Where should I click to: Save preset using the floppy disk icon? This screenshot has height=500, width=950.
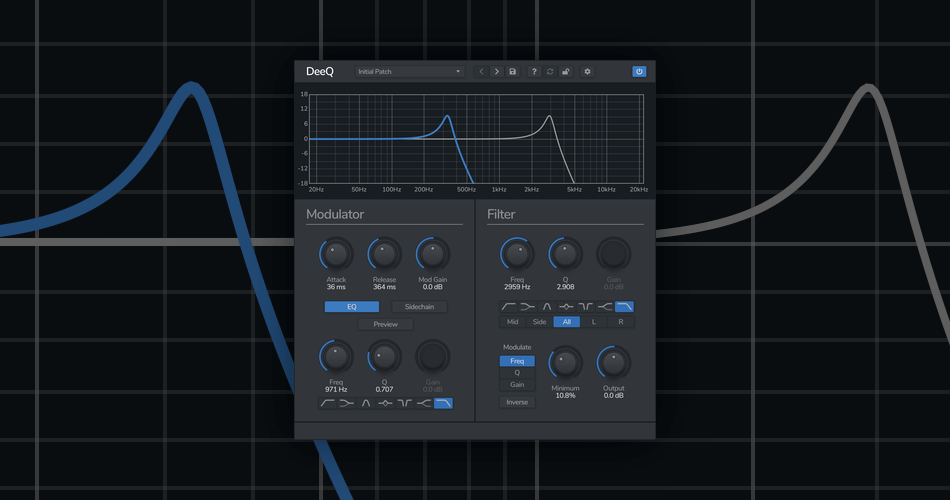click(513, 72)
